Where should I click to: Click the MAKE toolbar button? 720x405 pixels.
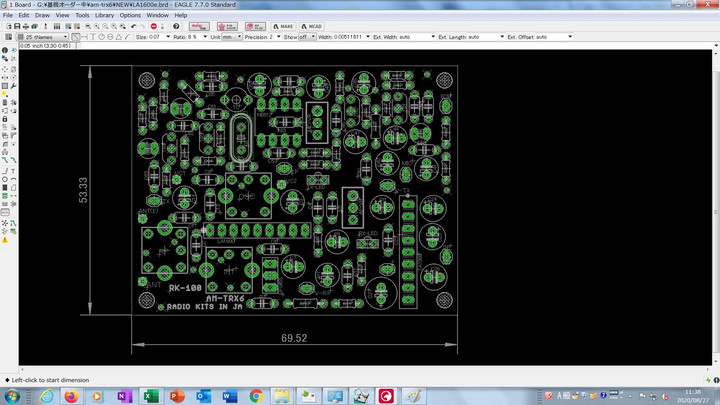284,26
